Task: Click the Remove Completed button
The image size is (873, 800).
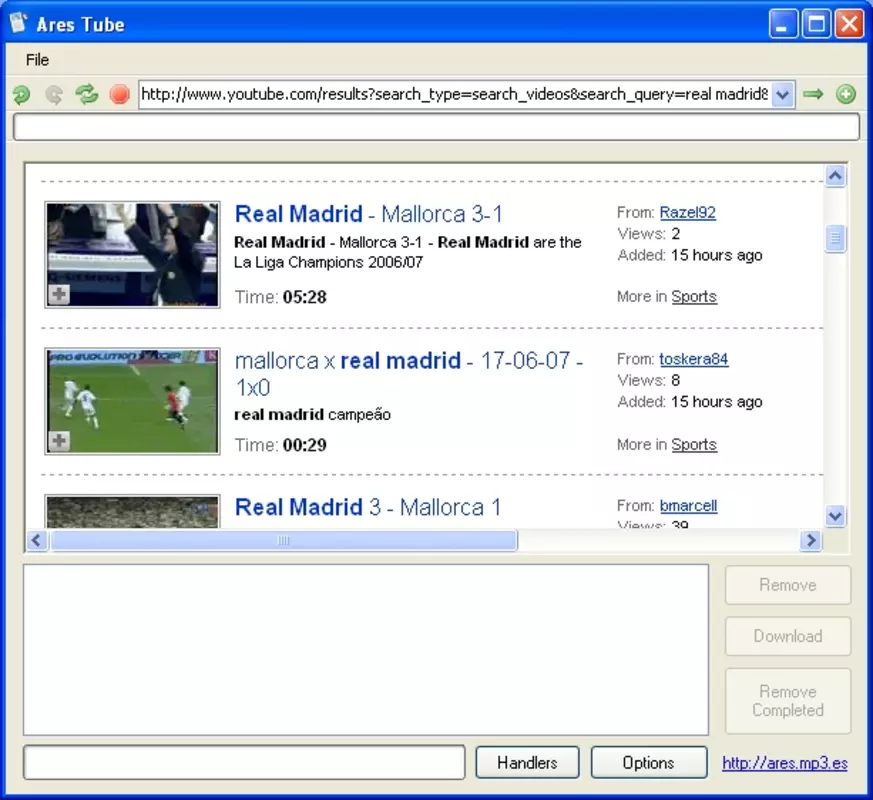Action: [788, 701]
